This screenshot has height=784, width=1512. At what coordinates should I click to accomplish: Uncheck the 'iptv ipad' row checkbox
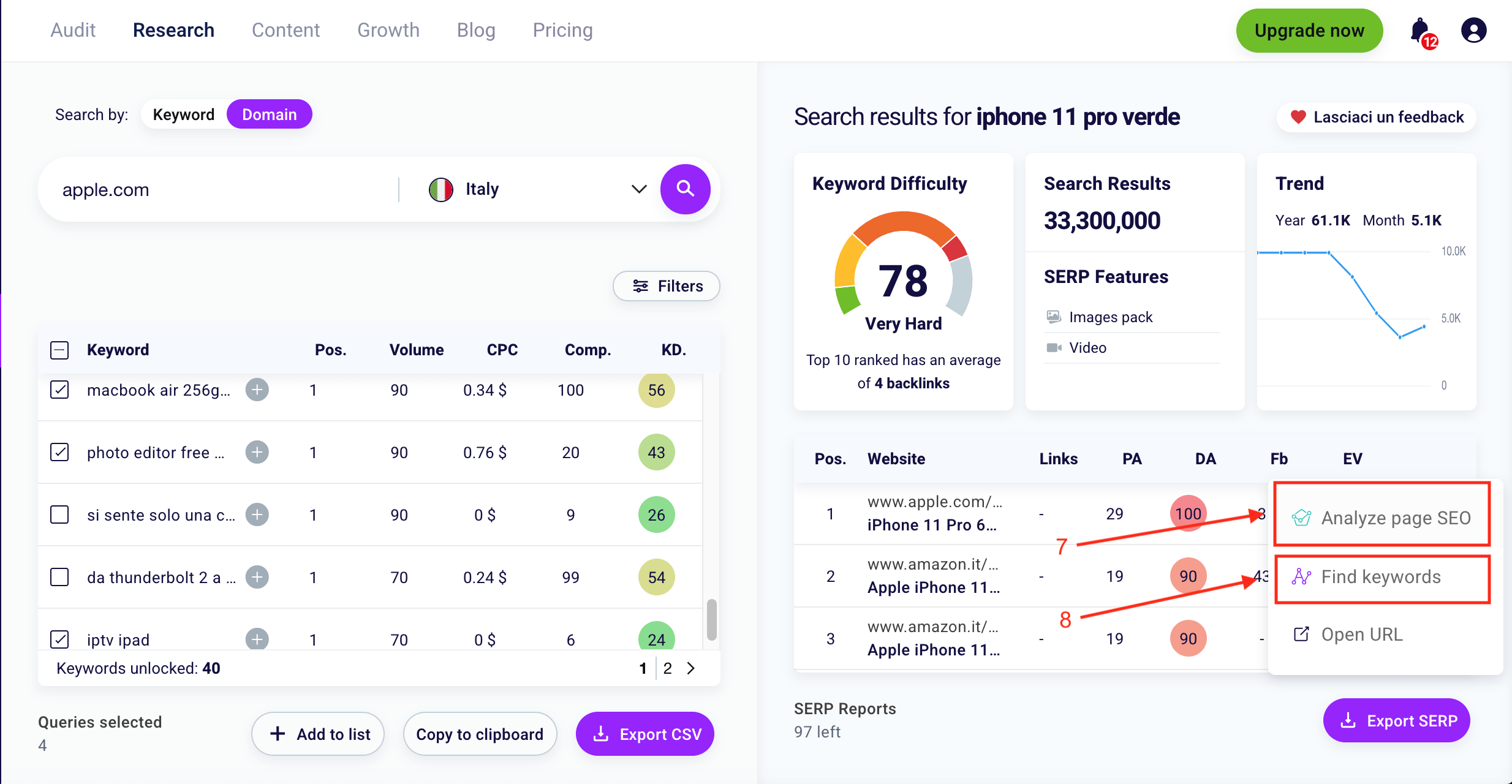pyautogui.click(x=59, y=639)
